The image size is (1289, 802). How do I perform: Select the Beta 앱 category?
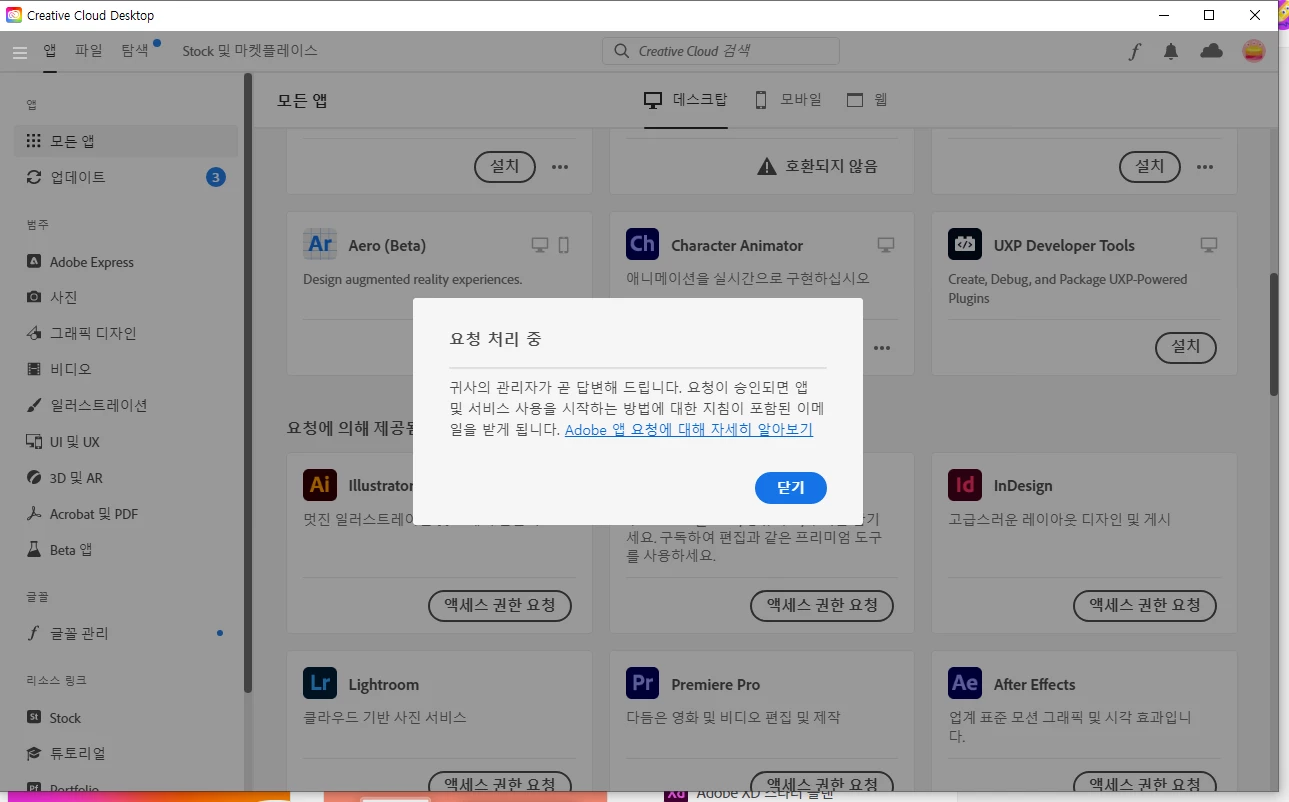126,550
